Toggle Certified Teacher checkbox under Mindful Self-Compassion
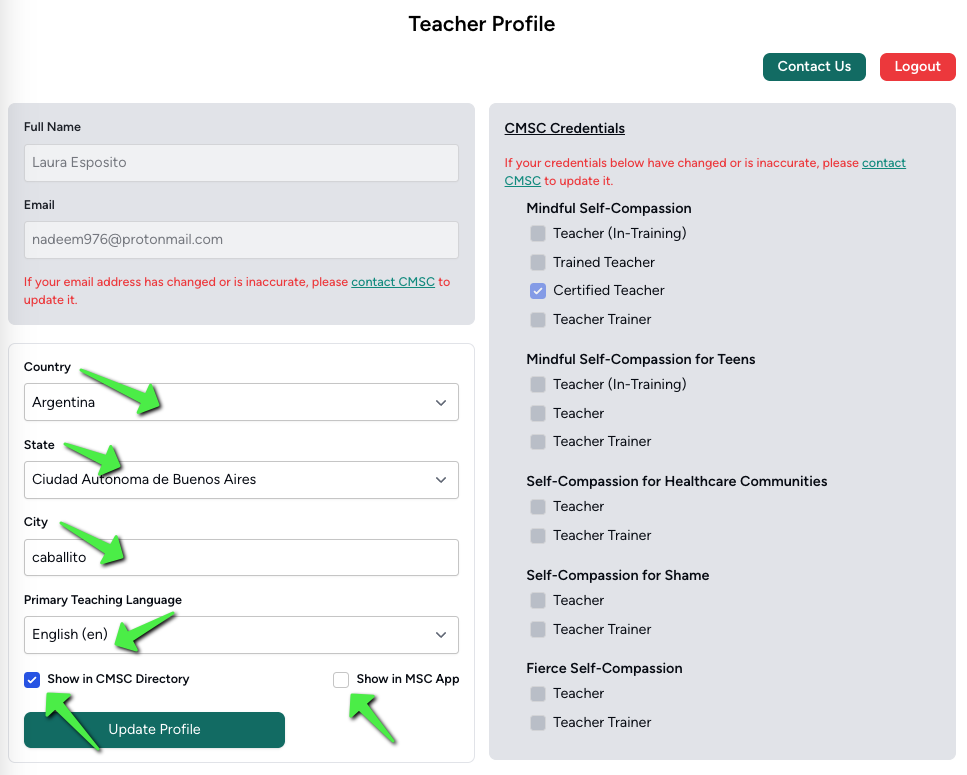 (x=538, y=291)
